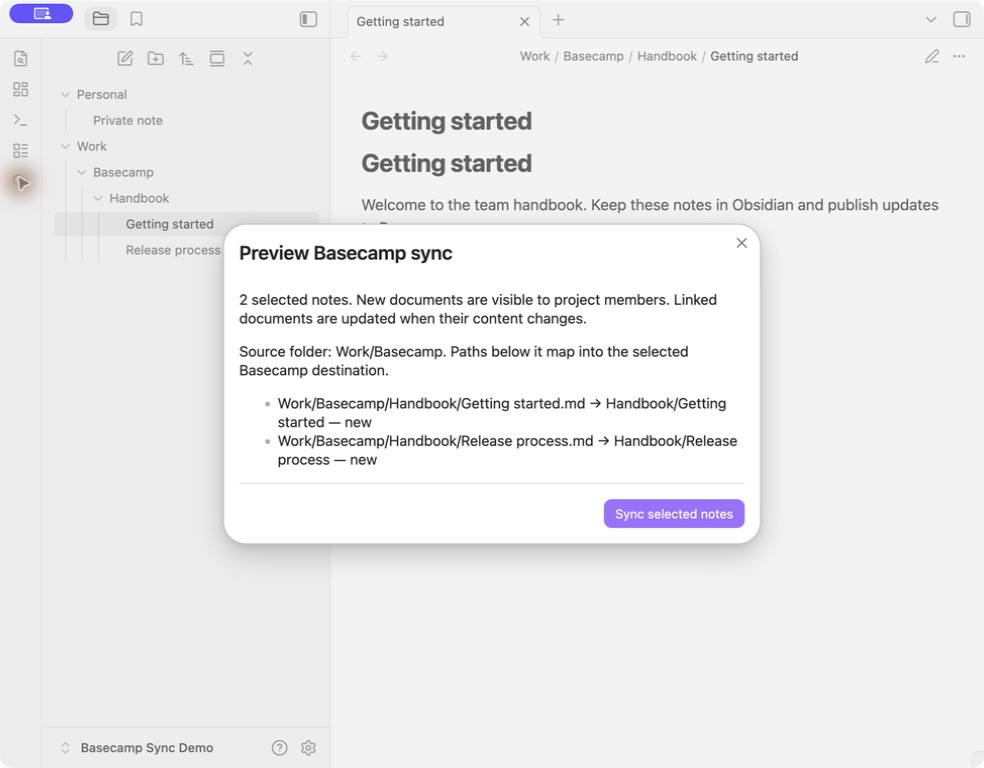
Task: Create a new note icon
Action: (125, 58)
